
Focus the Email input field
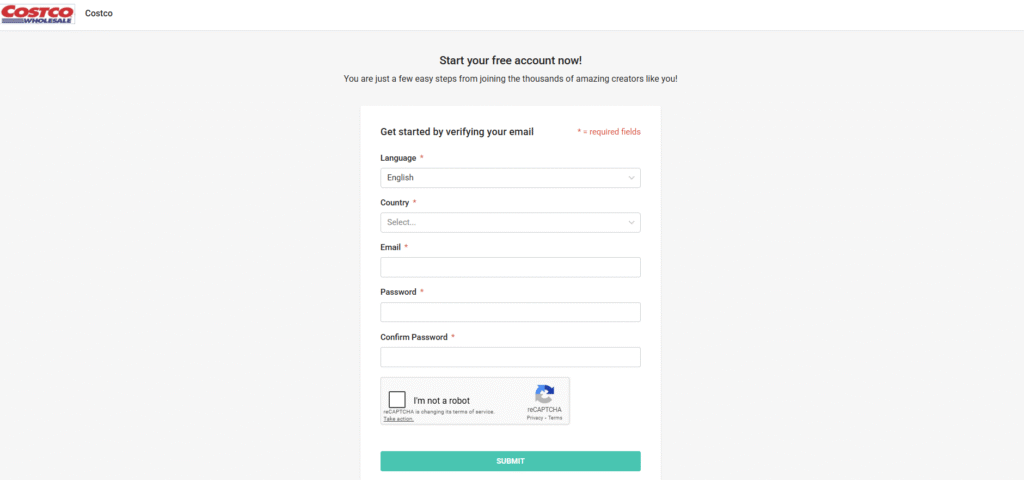click(510, 267)
